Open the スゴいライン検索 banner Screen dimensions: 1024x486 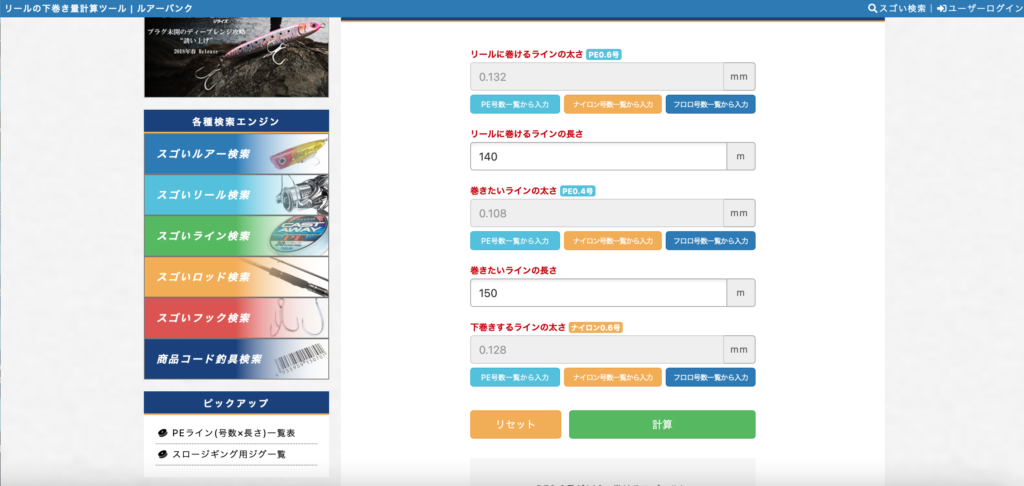(236, 236)
